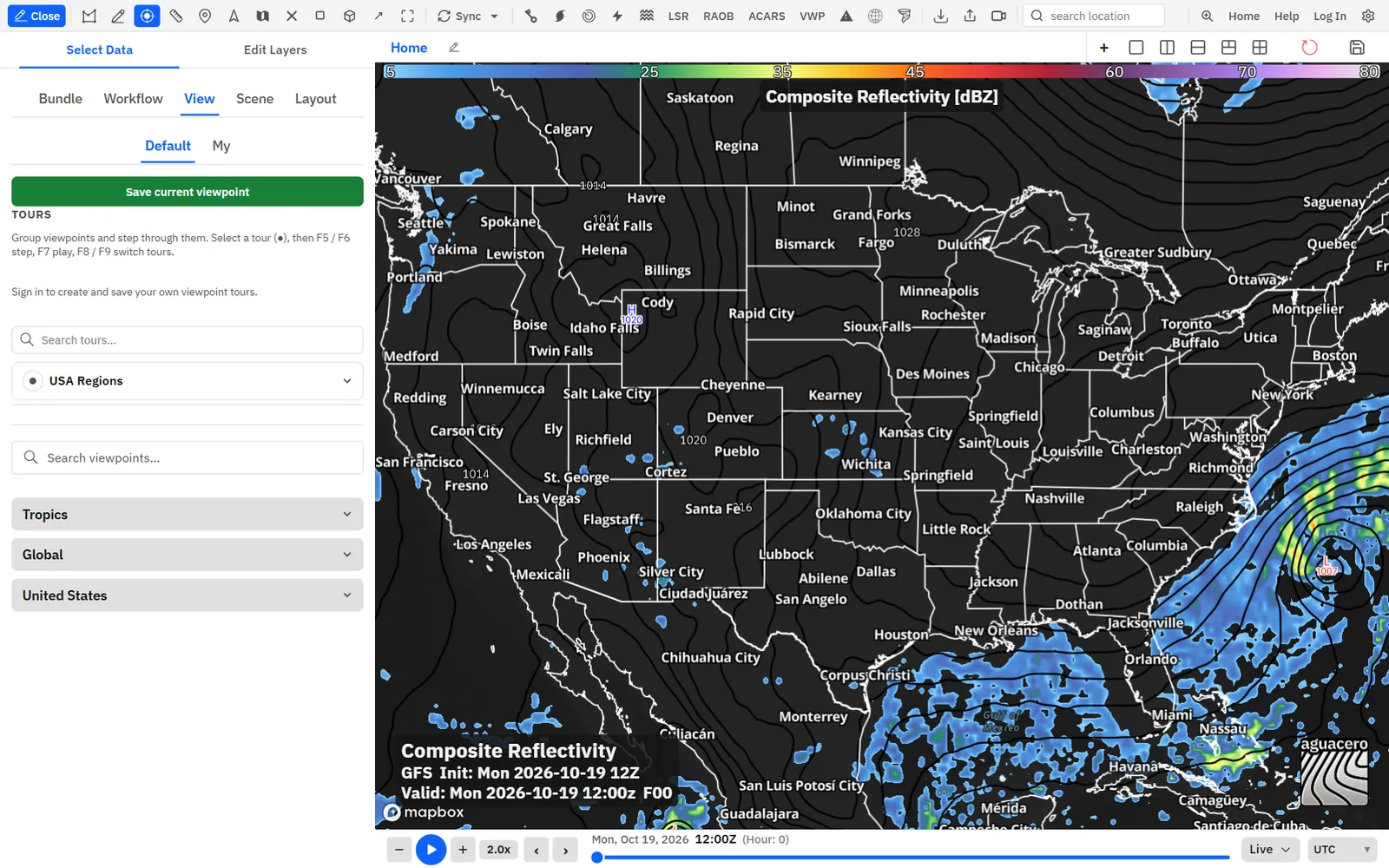
Task: Click the tornado icon in toolbar
Action: 905,16
